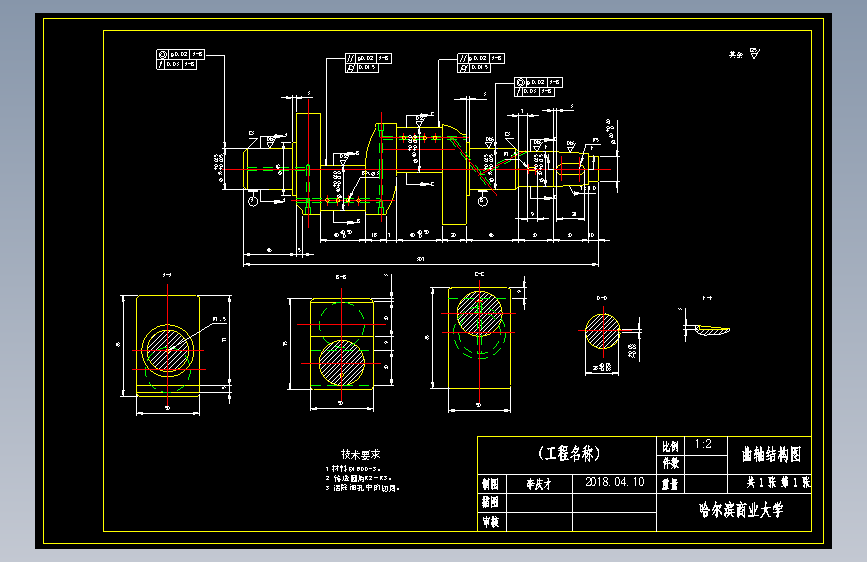This screenshot has width=867, height=562.
Task: Select the date 2018.04.10
Action: point(615,482)
